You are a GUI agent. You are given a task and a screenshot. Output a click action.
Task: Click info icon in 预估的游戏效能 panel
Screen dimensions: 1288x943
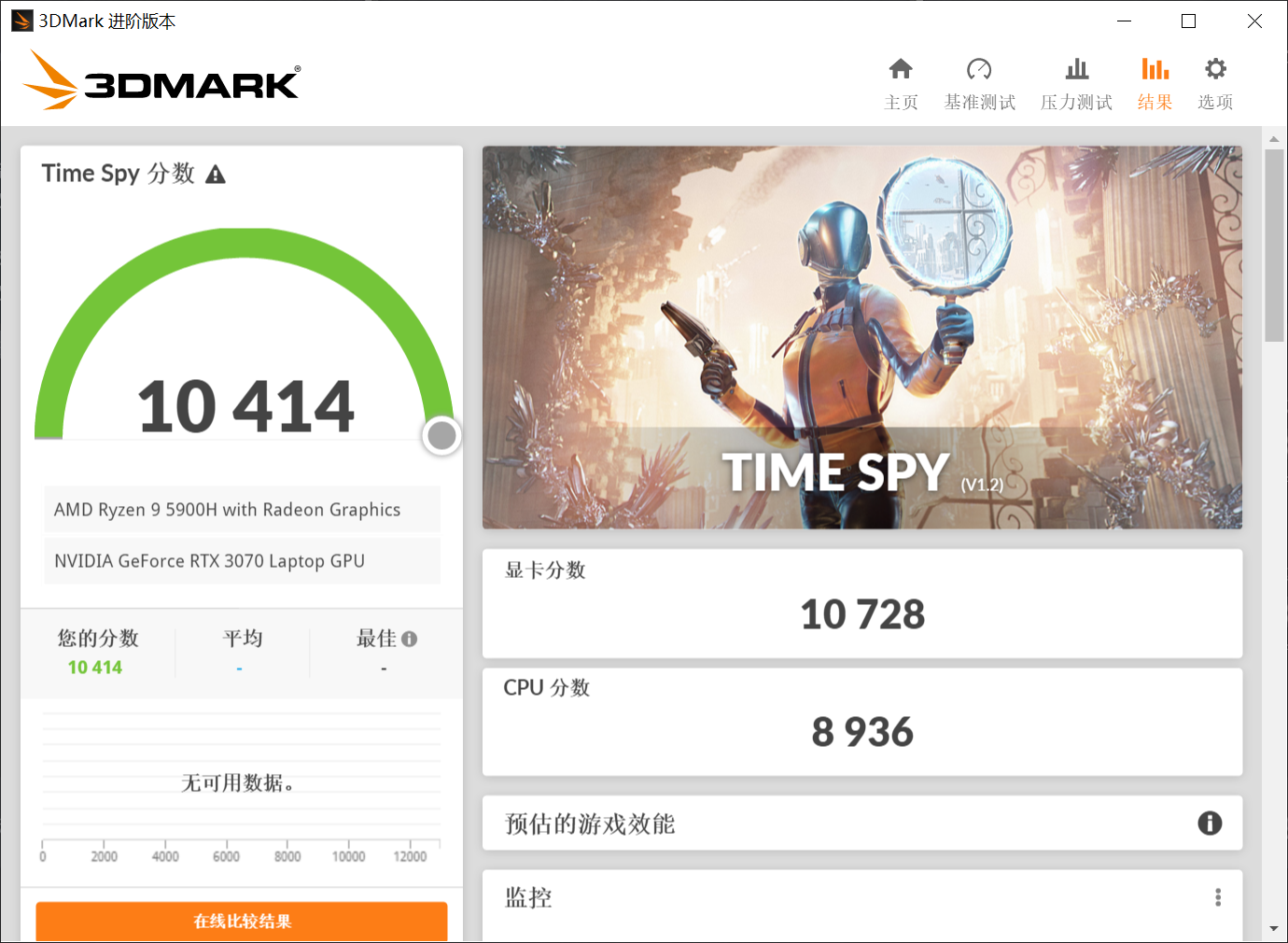coord(1210,823)
